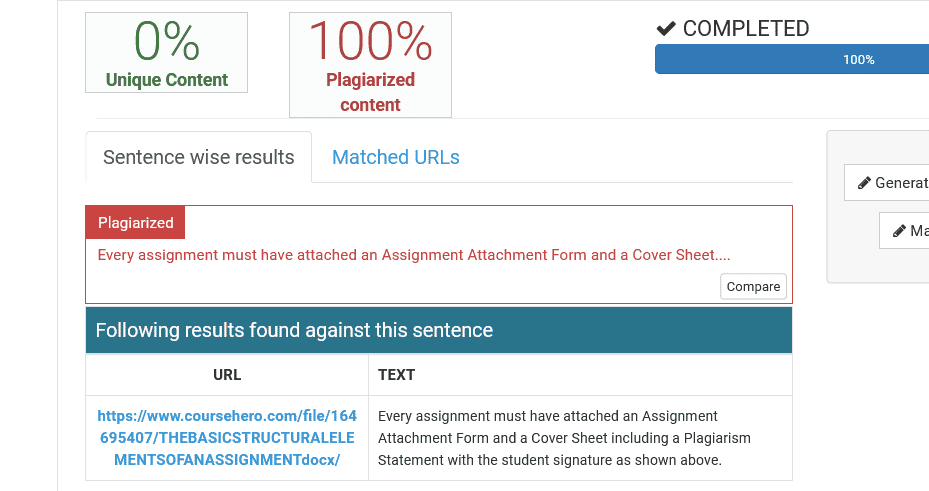Select the Sentence wise results tab
The width and height of the screenshot is (929, 491).
pos(198,157)
